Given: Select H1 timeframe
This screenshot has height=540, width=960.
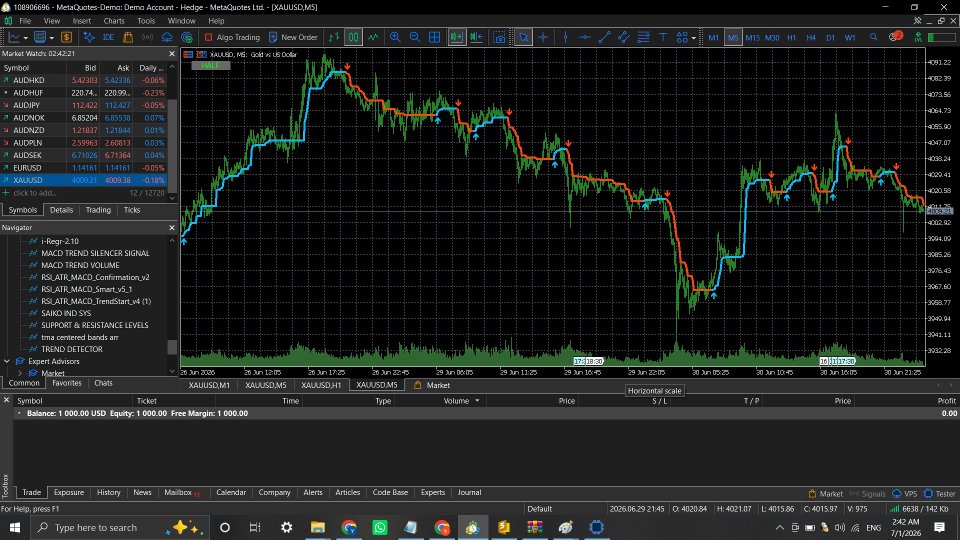Looking at the screenshot, I should pyautogui.click(x=792, y=37).
